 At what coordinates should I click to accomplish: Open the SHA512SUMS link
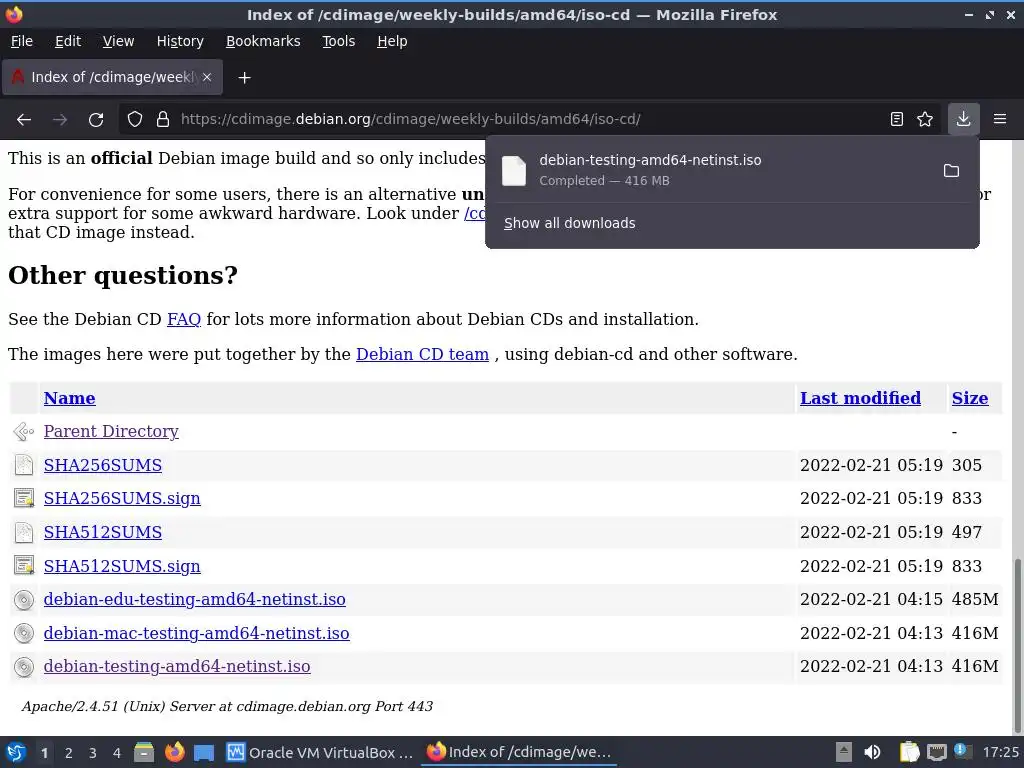[x=103, y=532]
